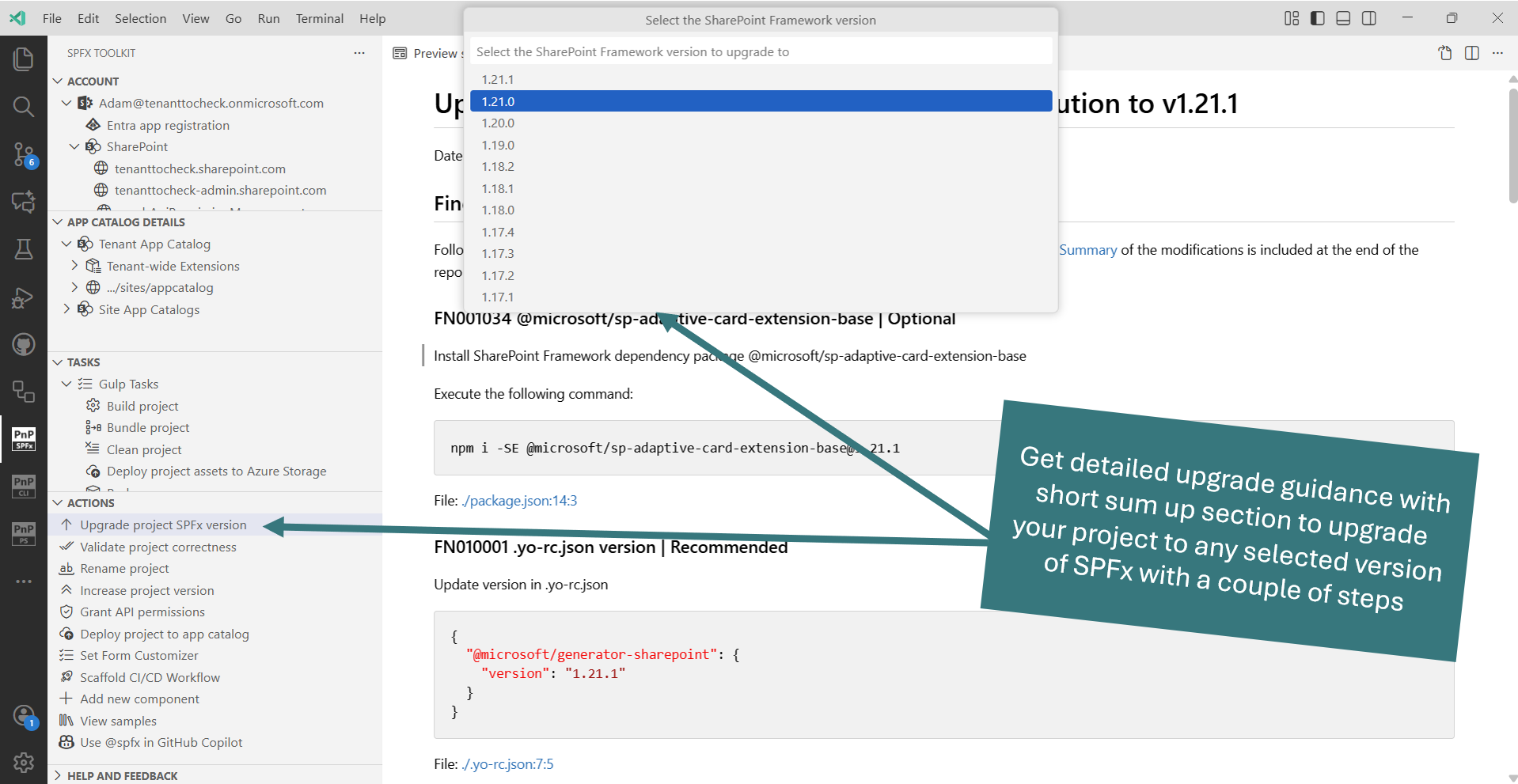Click the Summary link in report

1088,250
